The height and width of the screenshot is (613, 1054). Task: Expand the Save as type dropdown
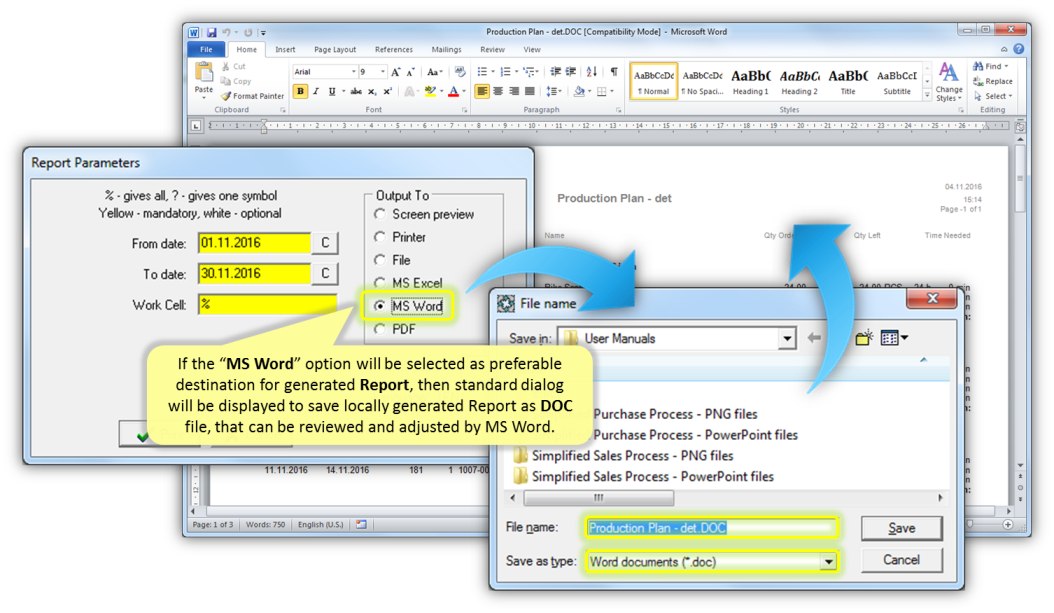tap(828, 561)
